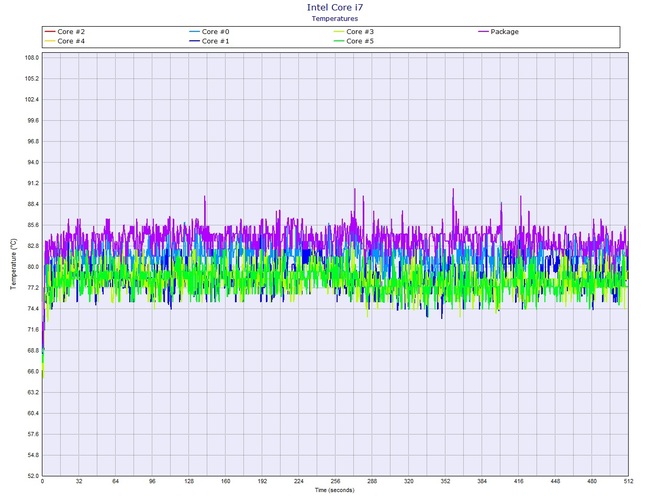Click the lime Core #3 color line

pyautogui.click(x=339, y=32)
